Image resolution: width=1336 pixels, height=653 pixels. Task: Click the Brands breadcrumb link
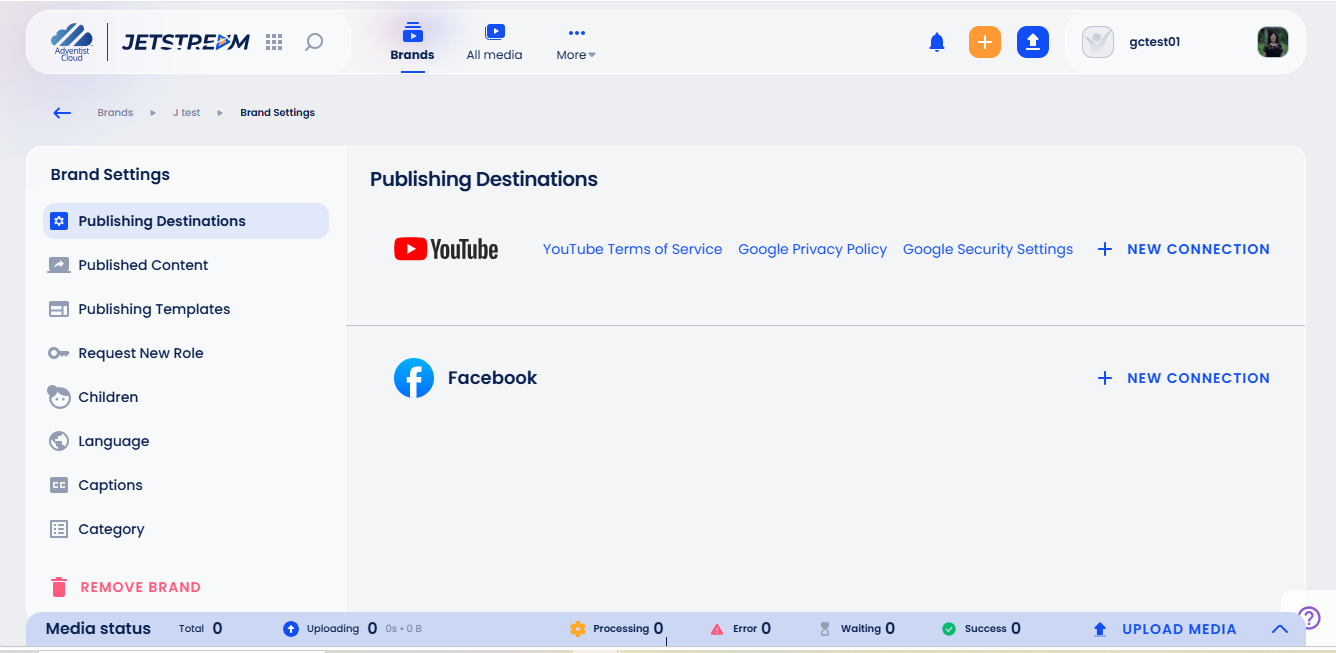(115, 113)
